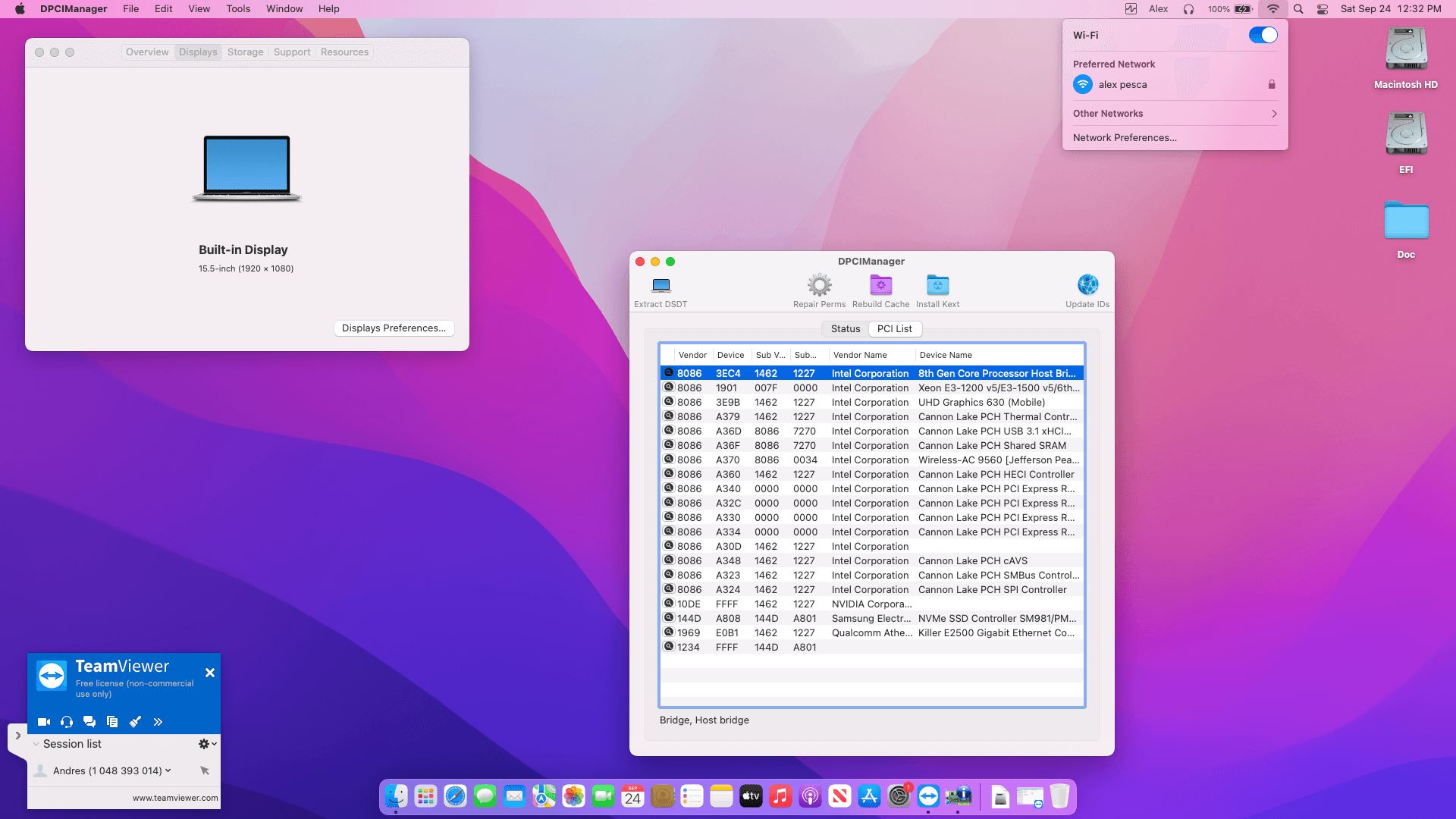This screenshot has width=1456, height=819.
Task: Click Displays Preferences button
Action: [x=394, y=328]
